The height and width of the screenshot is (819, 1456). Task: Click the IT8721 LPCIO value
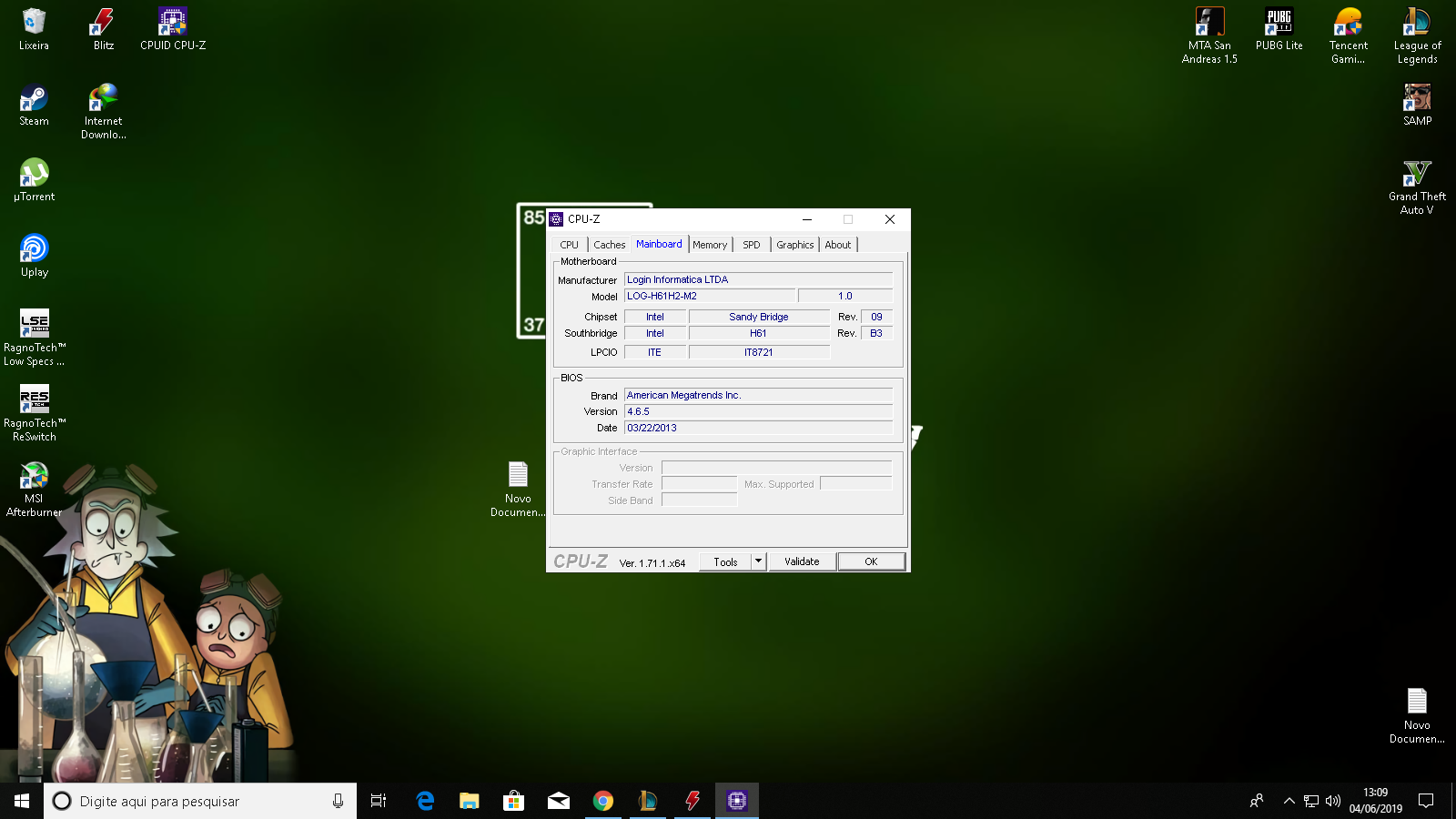click(759, 352)
